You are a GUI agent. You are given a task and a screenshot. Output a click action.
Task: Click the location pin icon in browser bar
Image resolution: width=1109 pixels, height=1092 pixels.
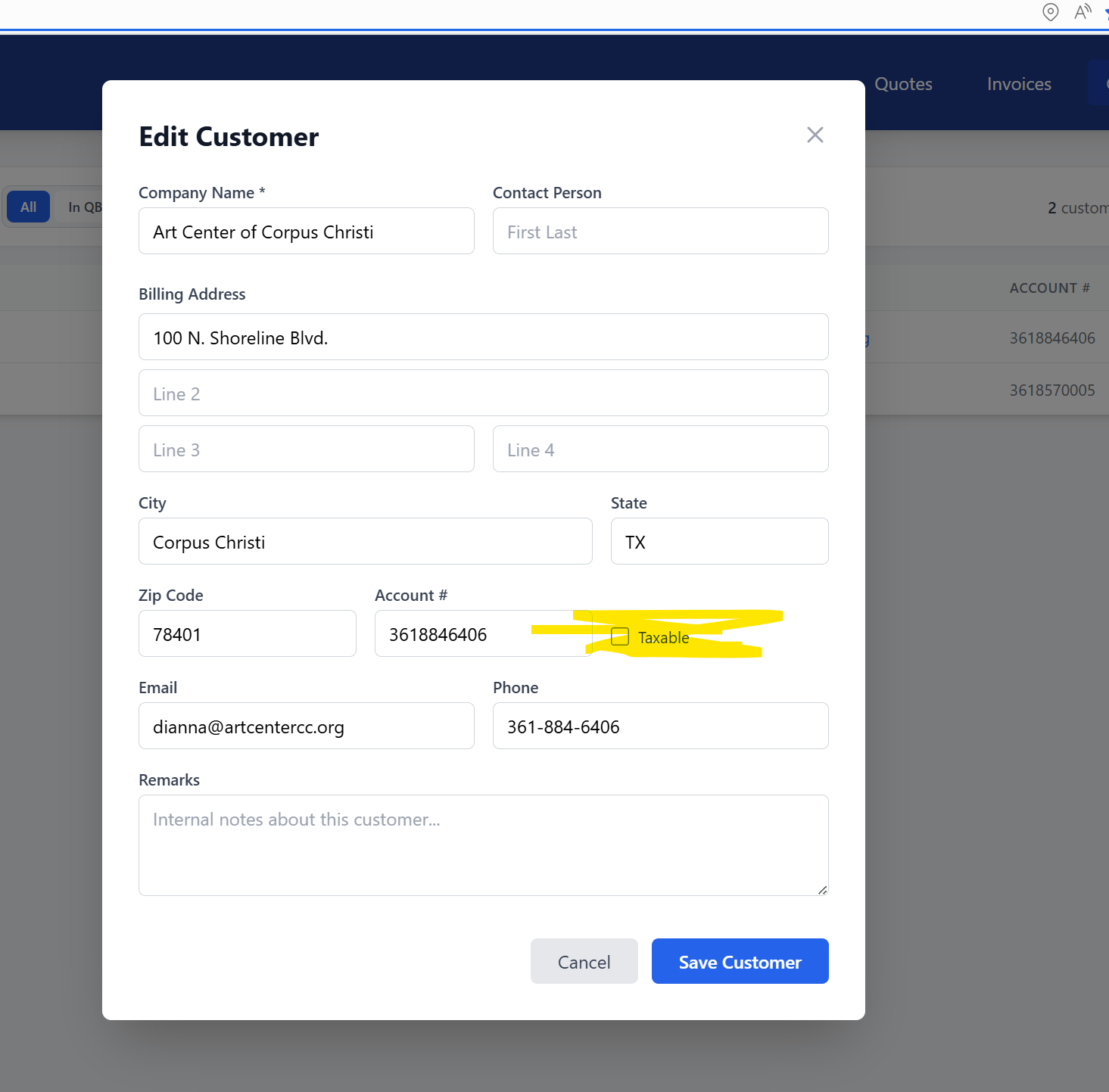pyautogui.click(x=1050, y=12)
